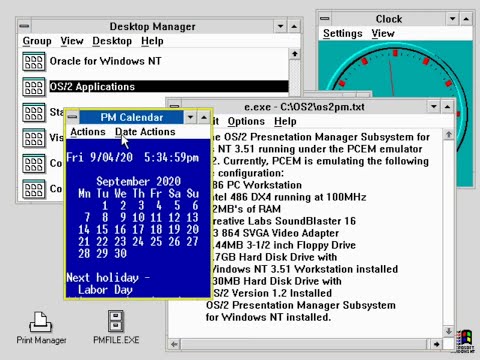480x360 pixels.
Task: Maximize the PM Calendar window
Action: click(x=204, y=117)
